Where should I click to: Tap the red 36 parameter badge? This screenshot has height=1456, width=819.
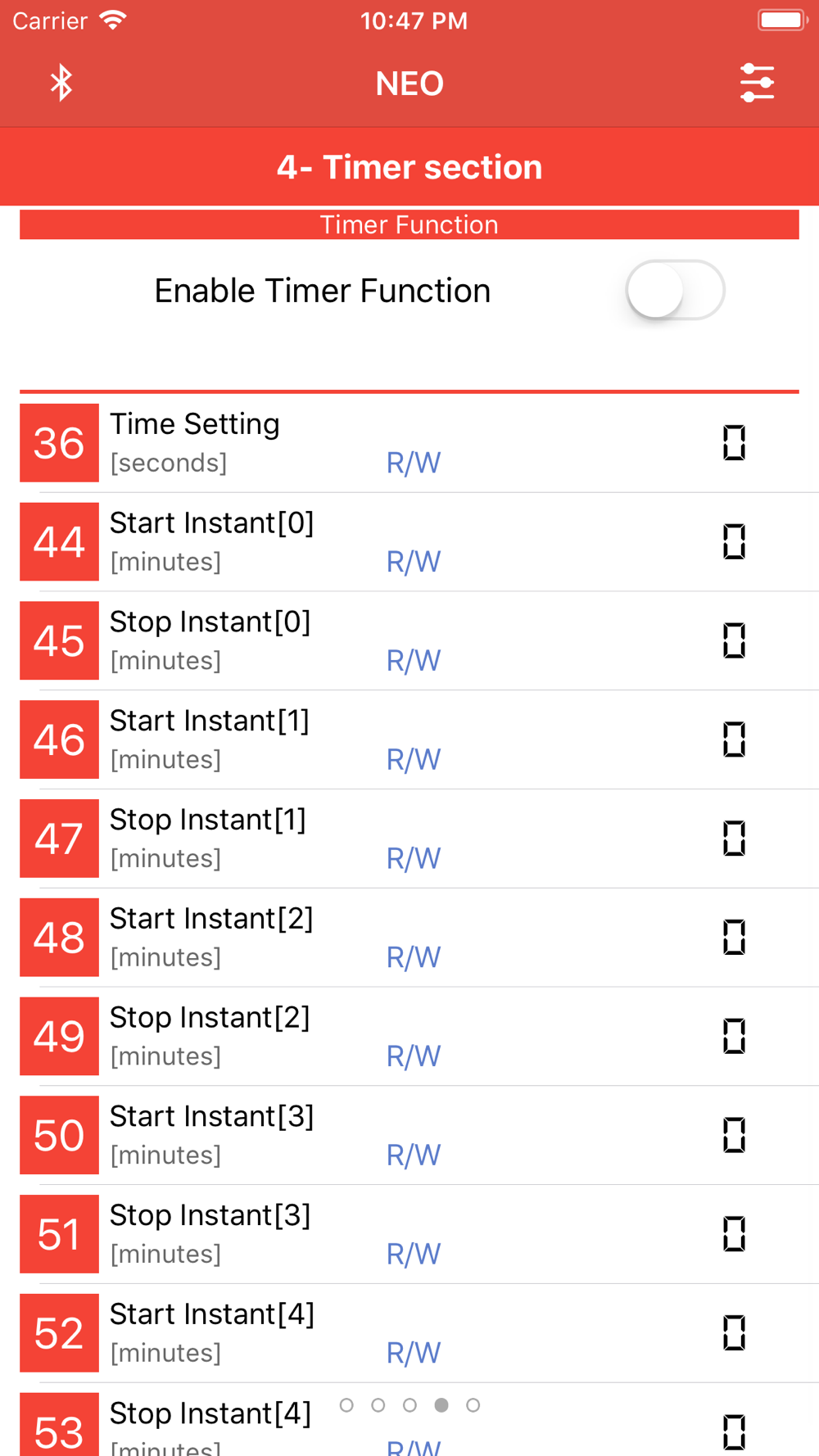coord(59,443)
